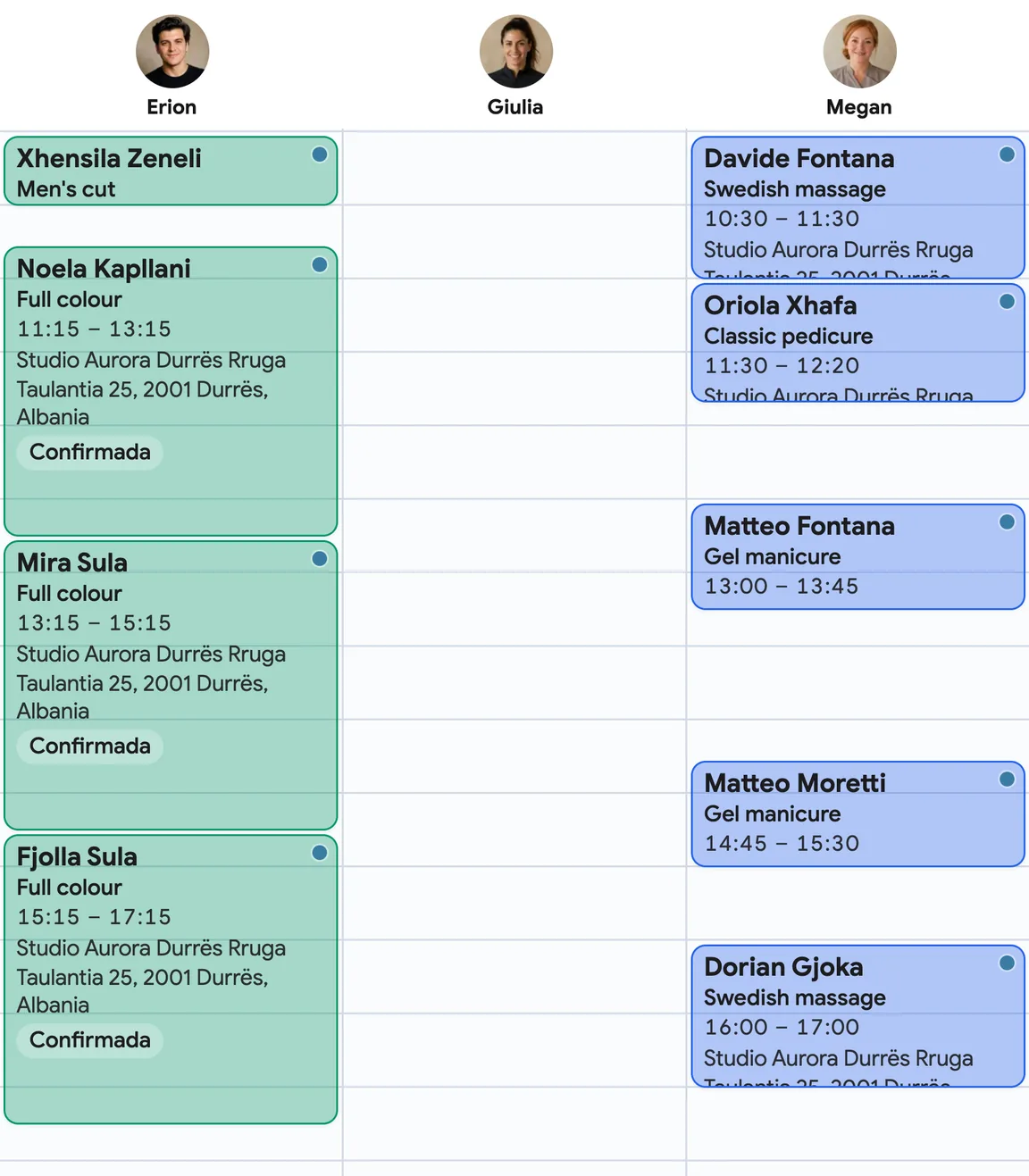Click the status dot on Davide Fontana appointment

pos(1007,154)
